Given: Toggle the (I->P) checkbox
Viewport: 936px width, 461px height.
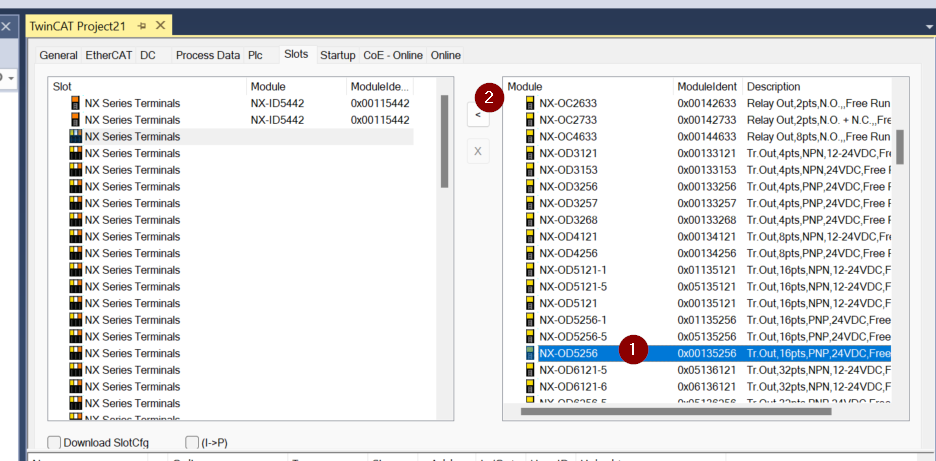Looking at the screenshot, I should point(192,443).
